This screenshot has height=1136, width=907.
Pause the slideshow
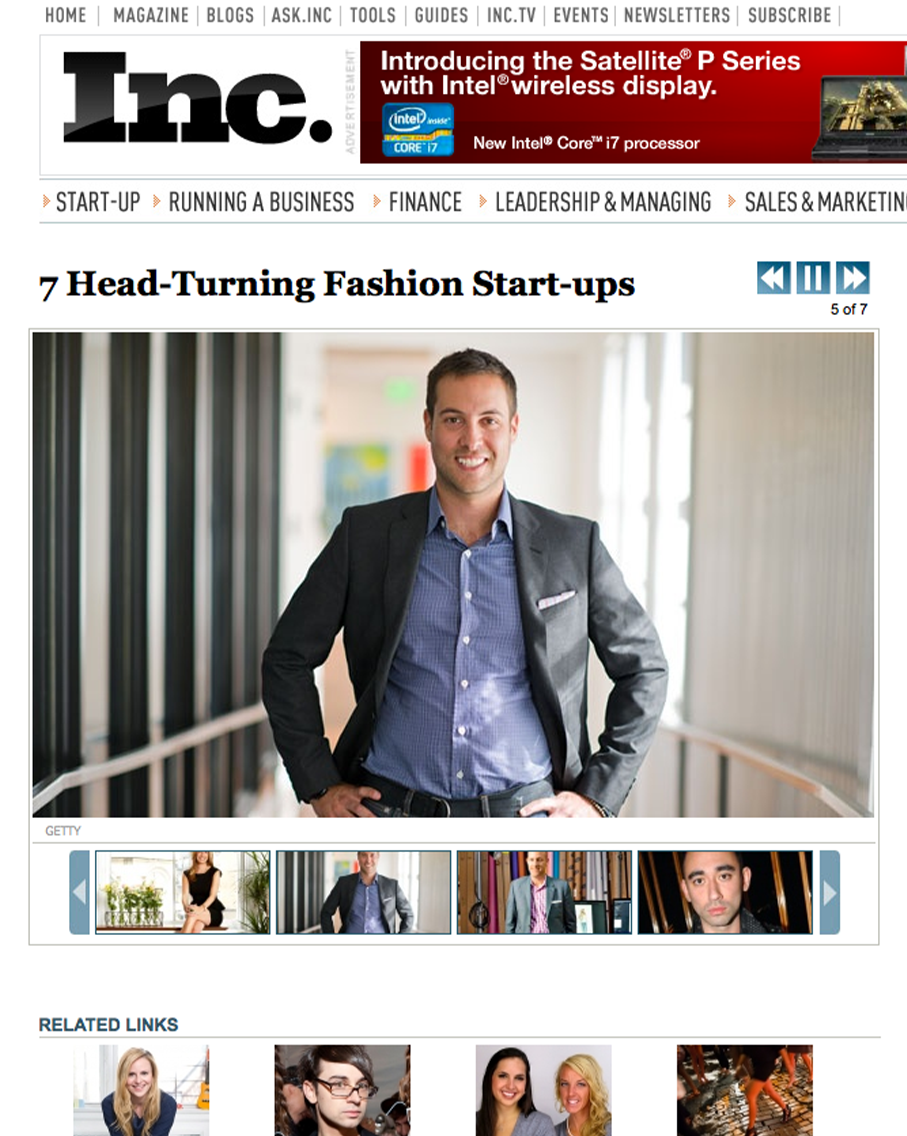pyautogui.click(x=813, y=278)
